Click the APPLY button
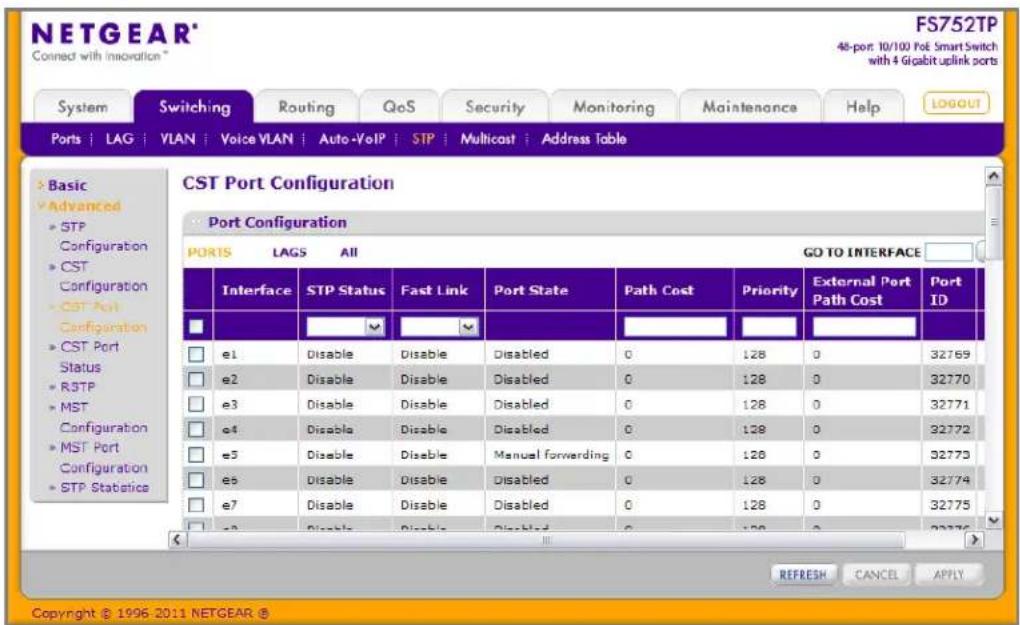The height and width of the screenshot is (625, 1020). 948,575
